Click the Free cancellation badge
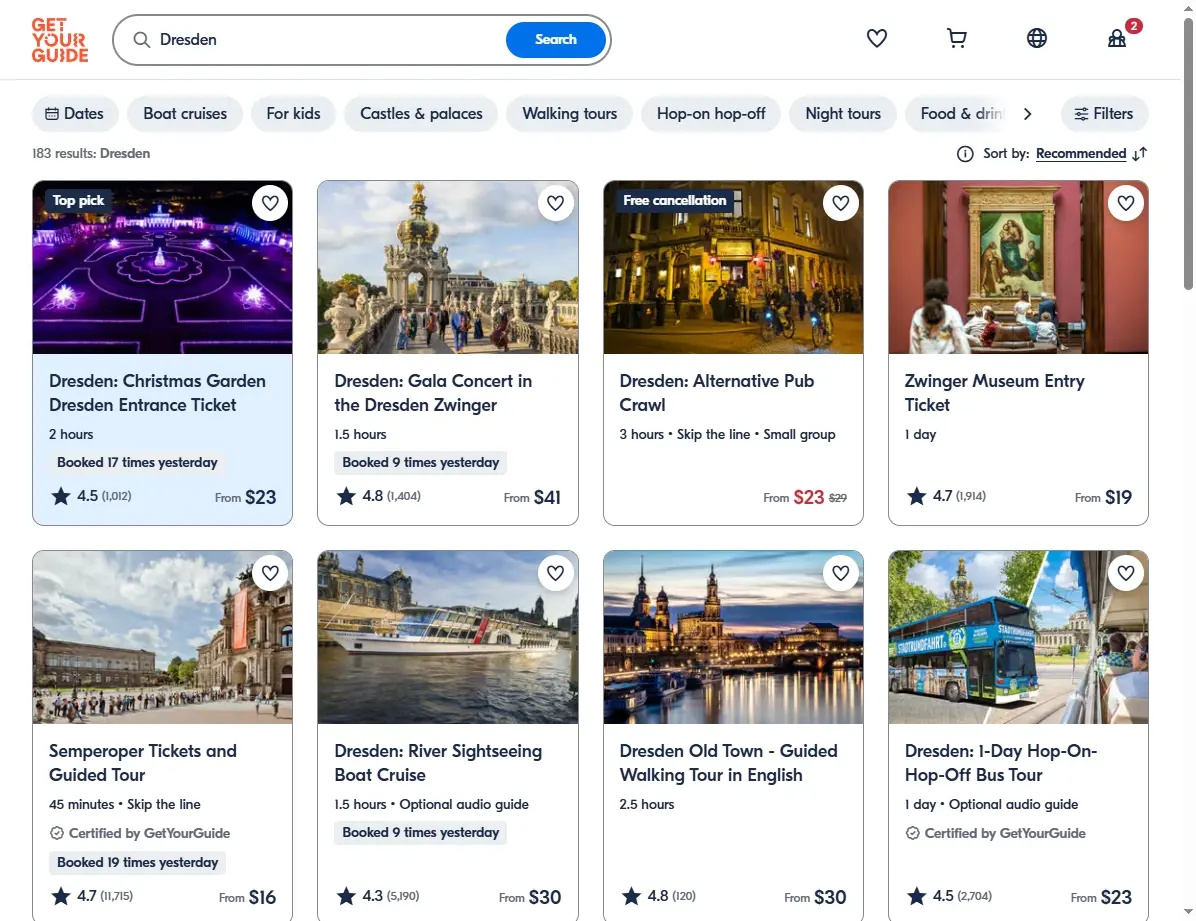 coord(674,200)
